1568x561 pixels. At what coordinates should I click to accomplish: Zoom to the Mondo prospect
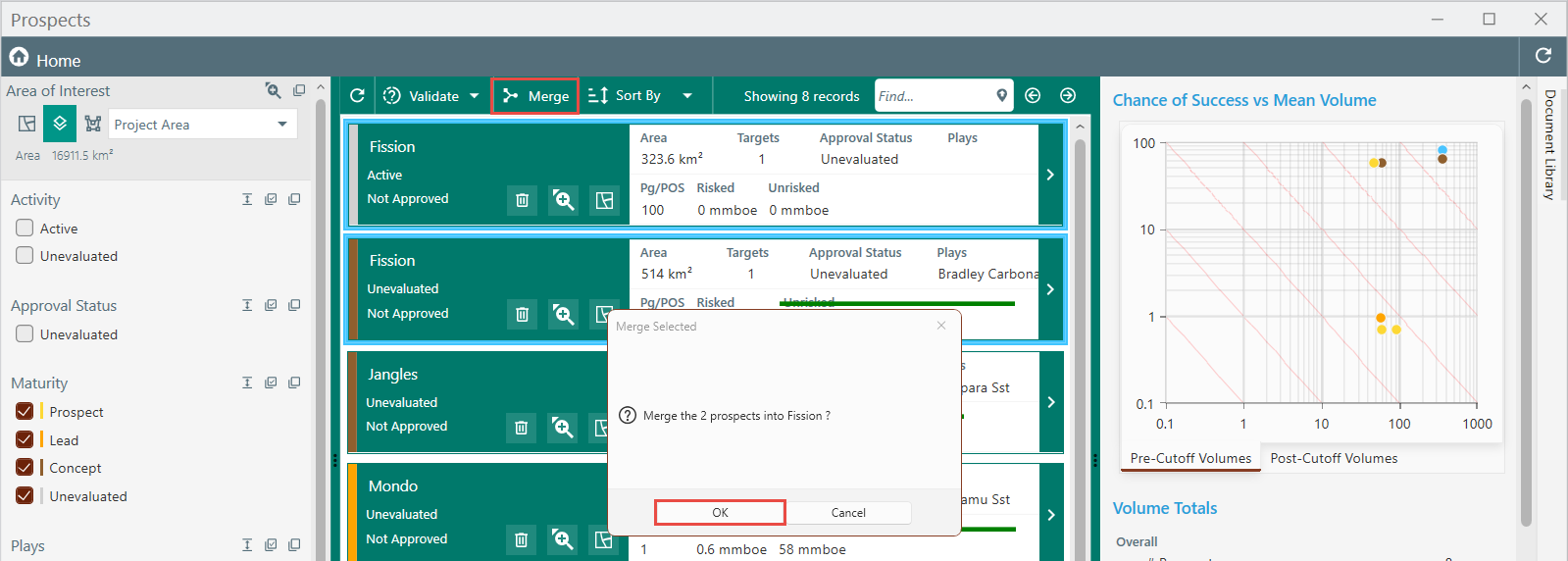coord(563,539)
